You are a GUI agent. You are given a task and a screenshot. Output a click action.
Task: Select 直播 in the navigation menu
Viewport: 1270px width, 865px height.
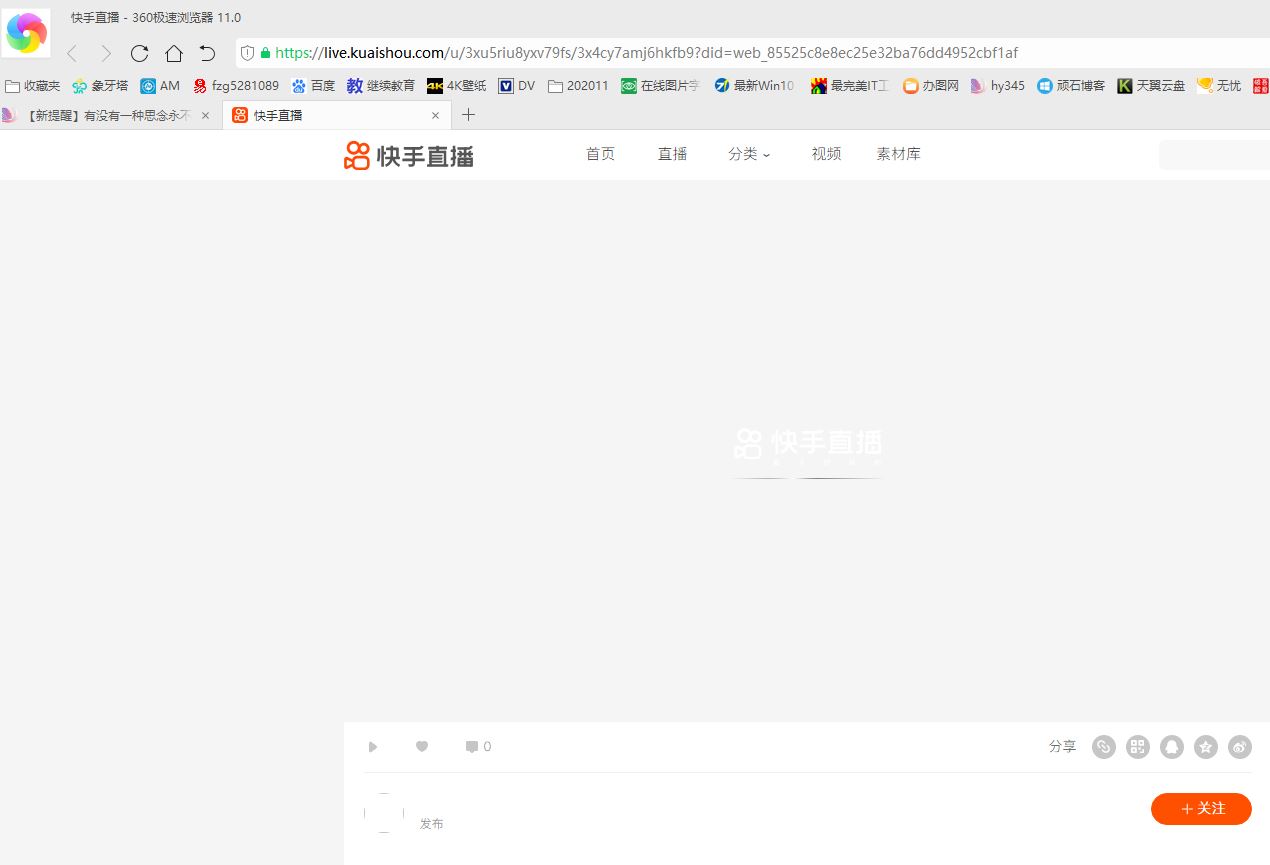click(x=672, y=154)
